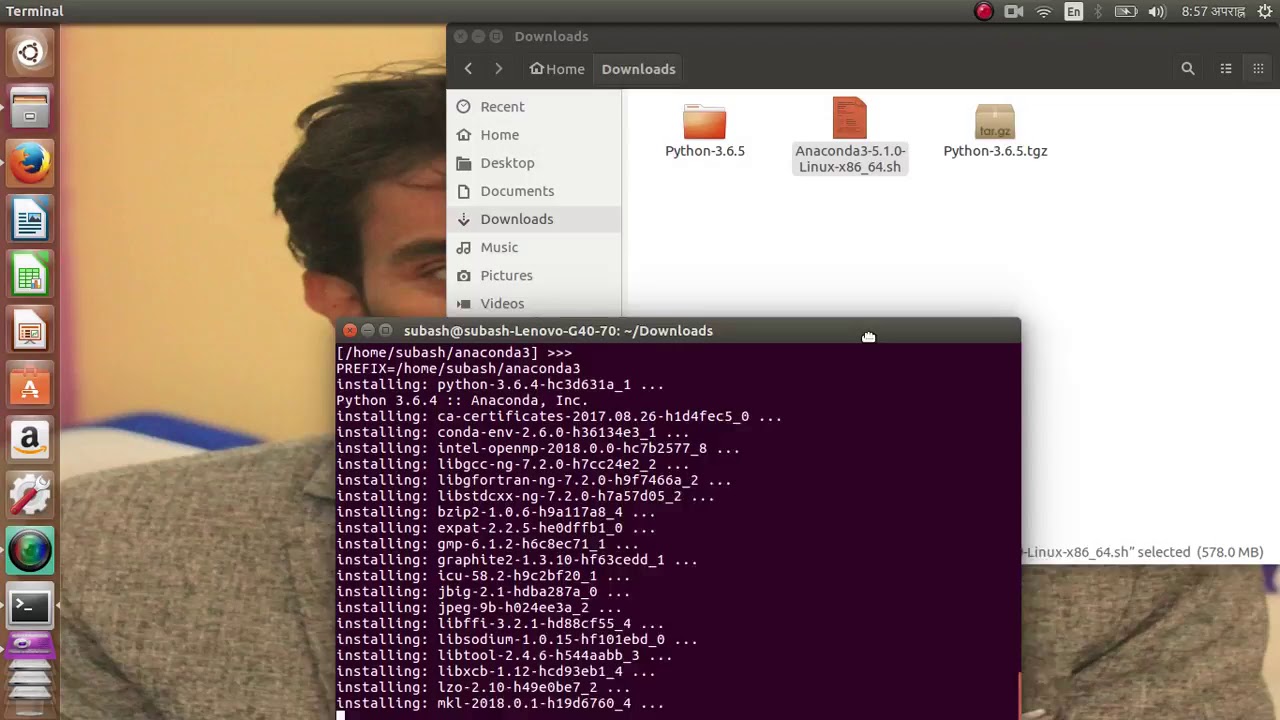
Task: Select Home in the Files sidebar
Action: (x=534, y=135)
